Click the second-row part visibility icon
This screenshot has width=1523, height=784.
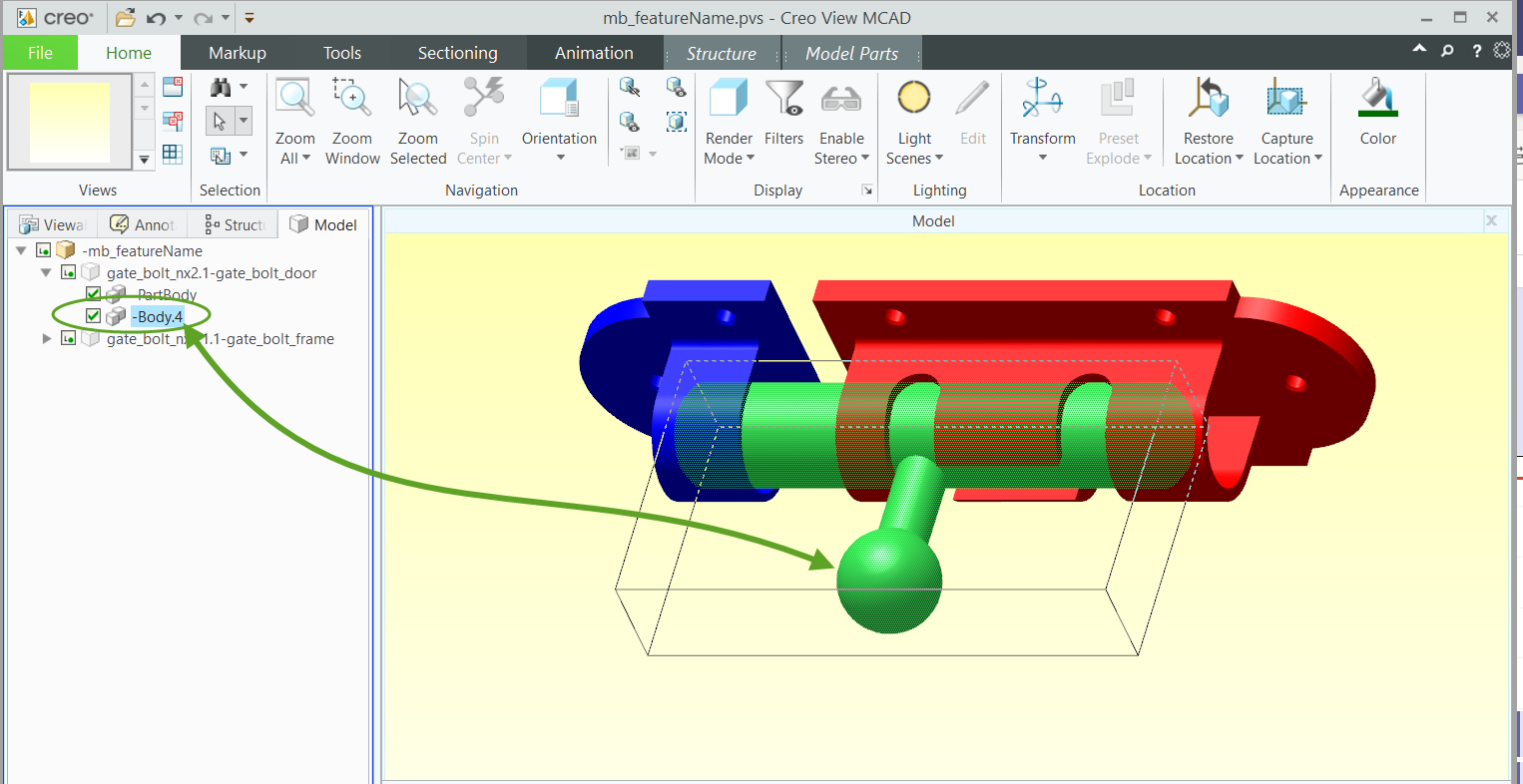630,122
